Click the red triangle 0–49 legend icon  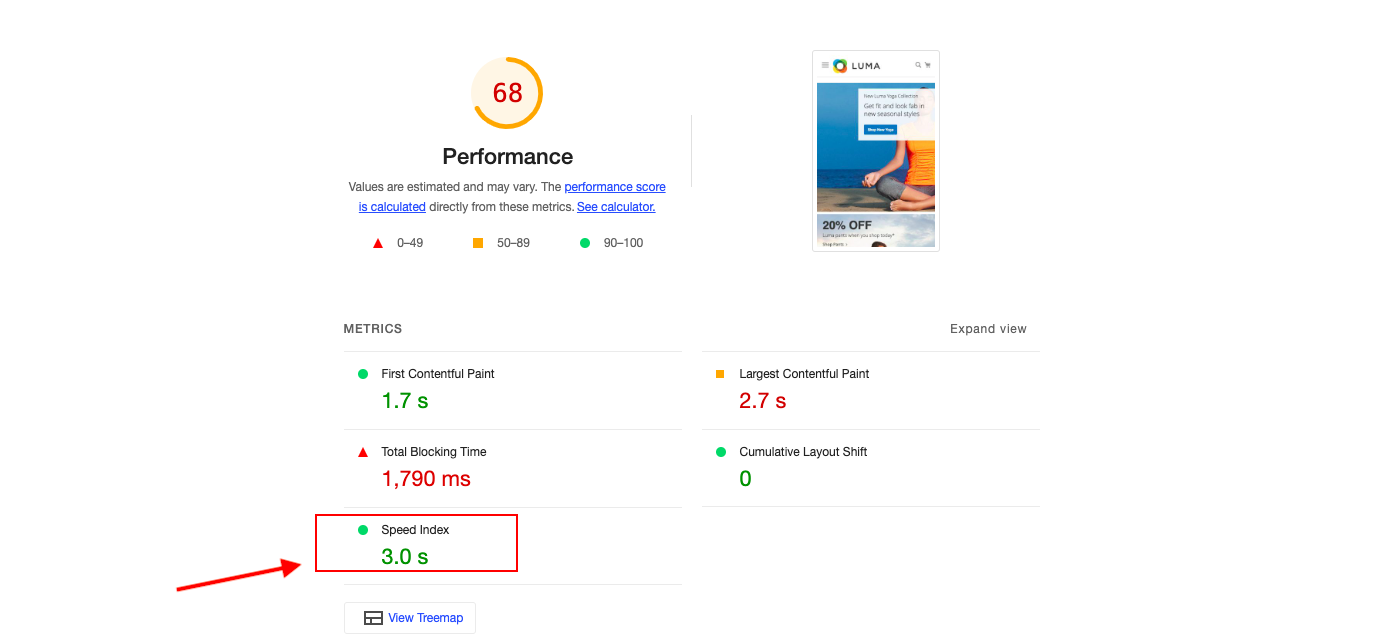pyautogui.click(x=378, y=243)
